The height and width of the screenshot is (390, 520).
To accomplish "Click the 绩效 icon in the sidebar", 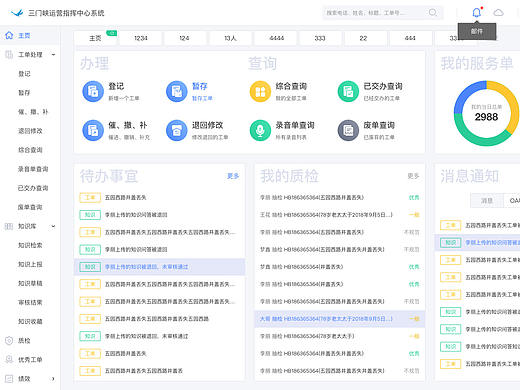I will (9, 379).
